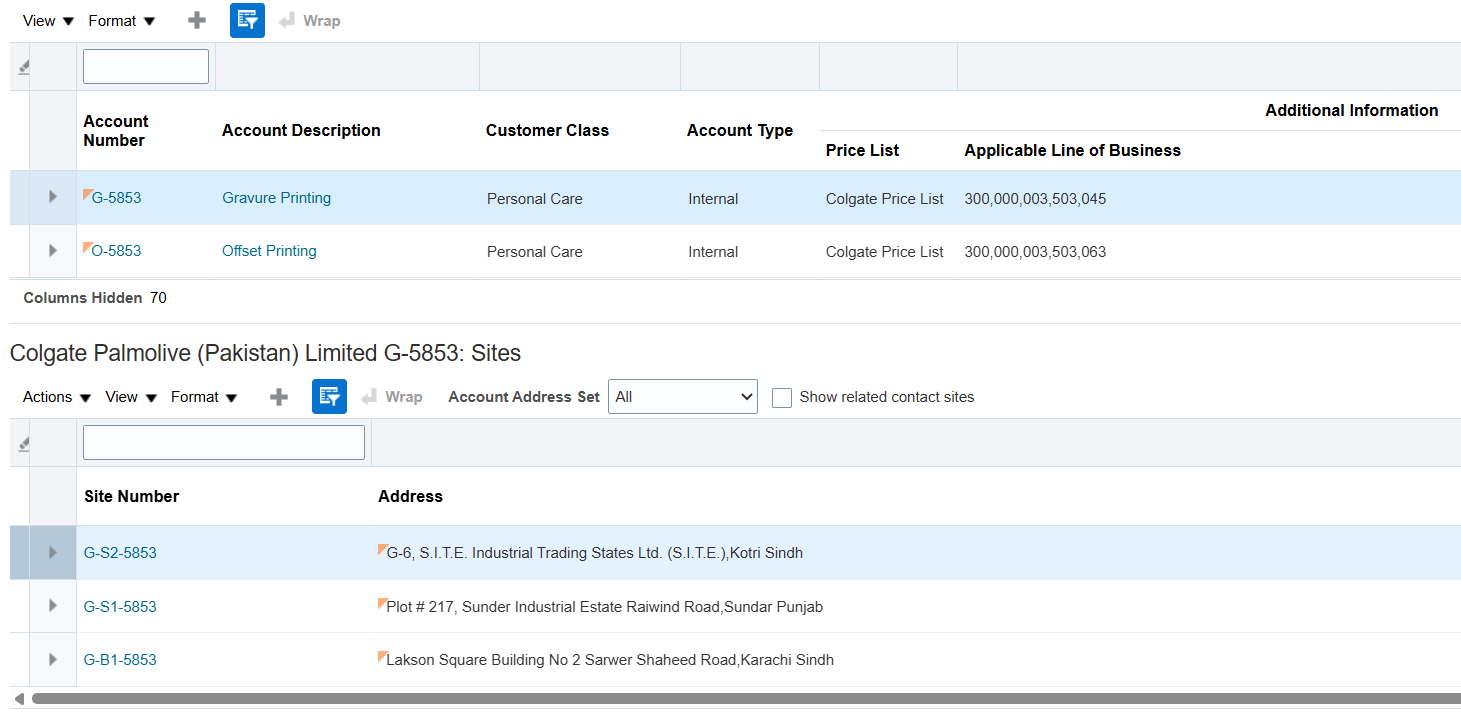Open the View menu in accounts toolbar
The width and height of the screenshot is (1461, 717).
tap(48, 20)
